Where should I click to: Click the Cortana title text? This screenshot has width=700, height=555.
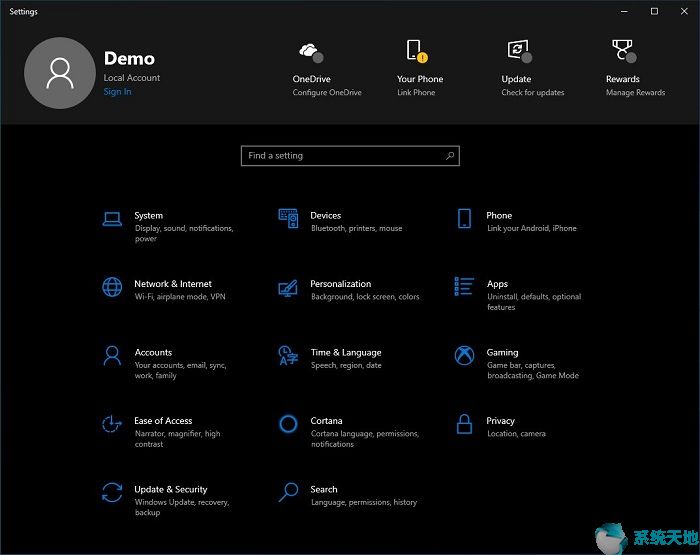[x=326, y=421]
